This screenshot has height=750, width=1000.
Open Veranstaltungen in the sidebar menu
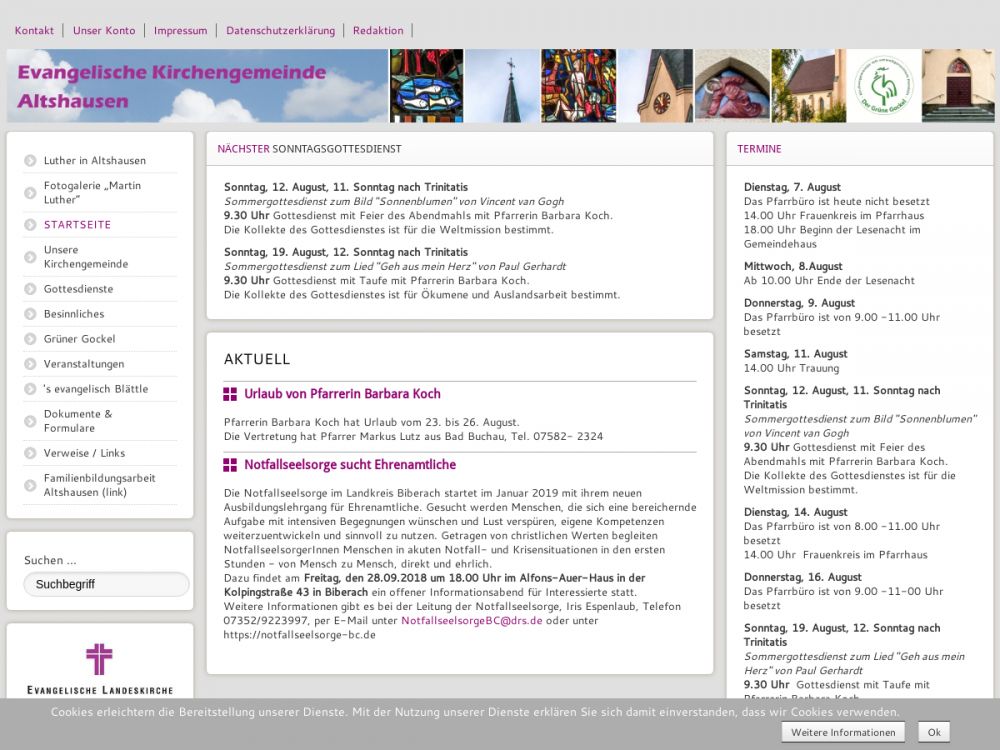click(84, 364)
